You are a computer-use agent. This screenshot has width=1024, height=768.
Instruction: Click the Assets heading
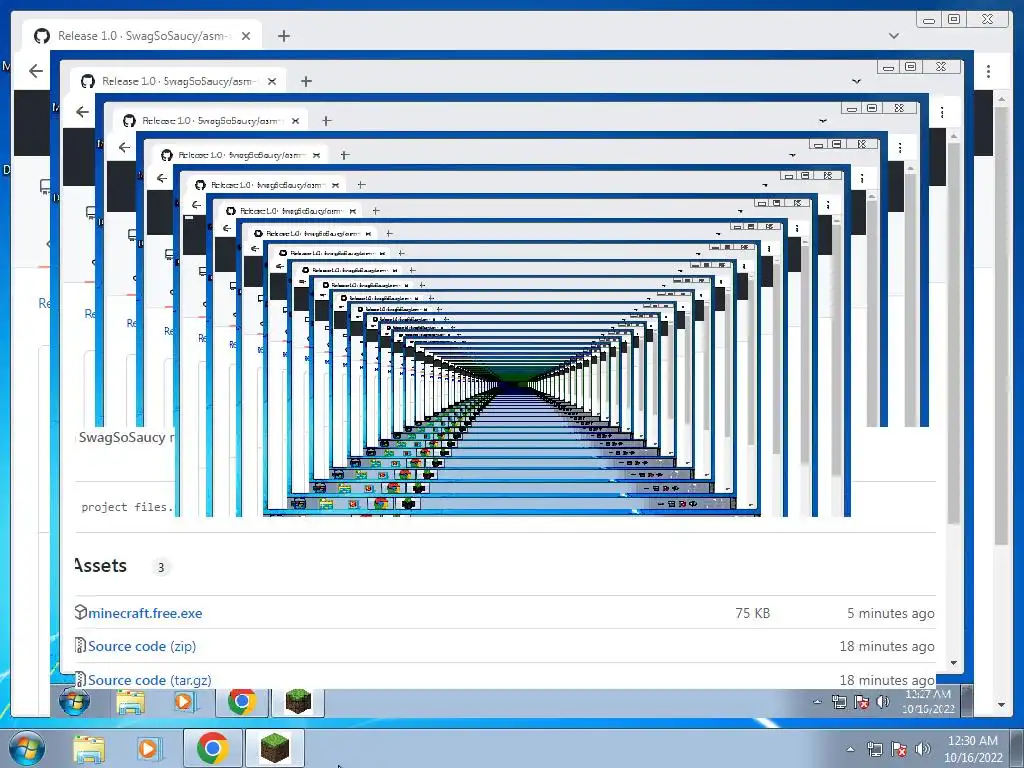101,566
